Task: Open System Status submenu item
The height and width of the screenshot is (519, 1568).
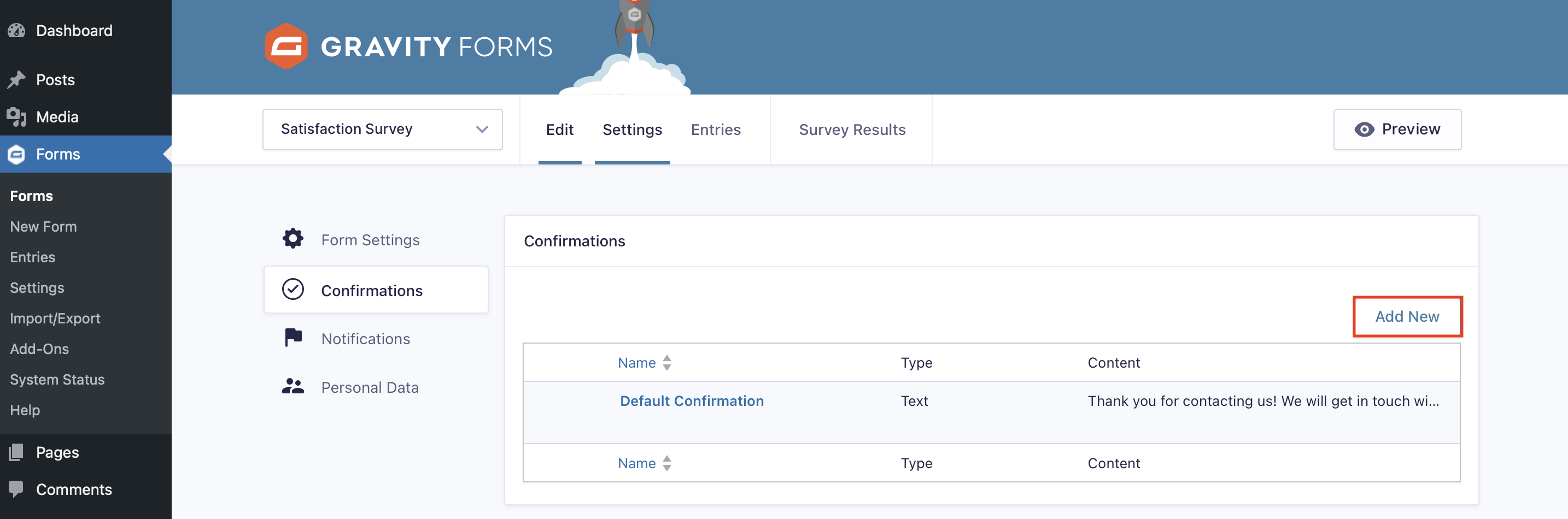Action: (x=57, y=379)
